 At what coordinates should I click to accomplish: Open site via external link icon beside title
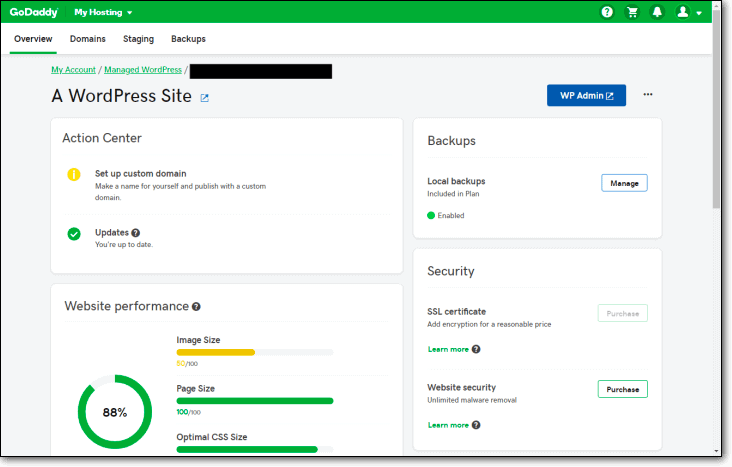[x=205, y=98]
